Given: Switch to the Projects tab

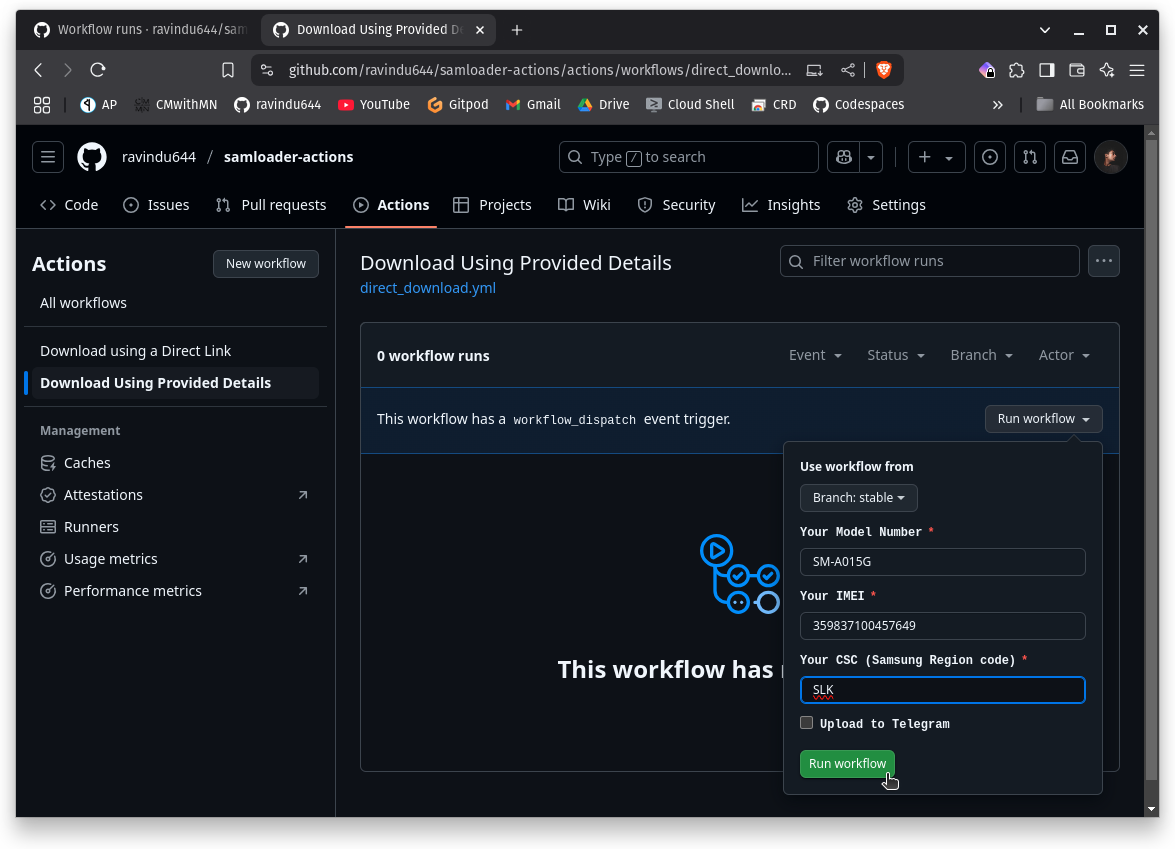Looking at the screenshot, I should coord(493,205).
